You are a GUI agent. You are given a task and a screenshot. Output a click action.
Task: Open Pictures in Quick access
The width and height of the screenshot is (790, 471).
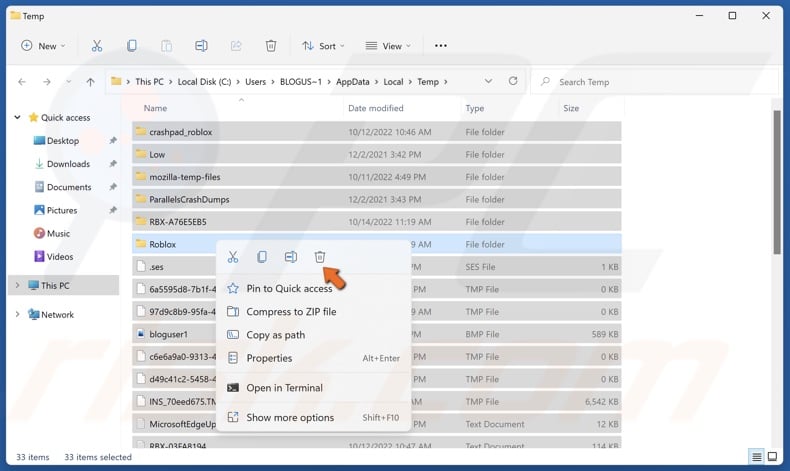pos(61,211)
